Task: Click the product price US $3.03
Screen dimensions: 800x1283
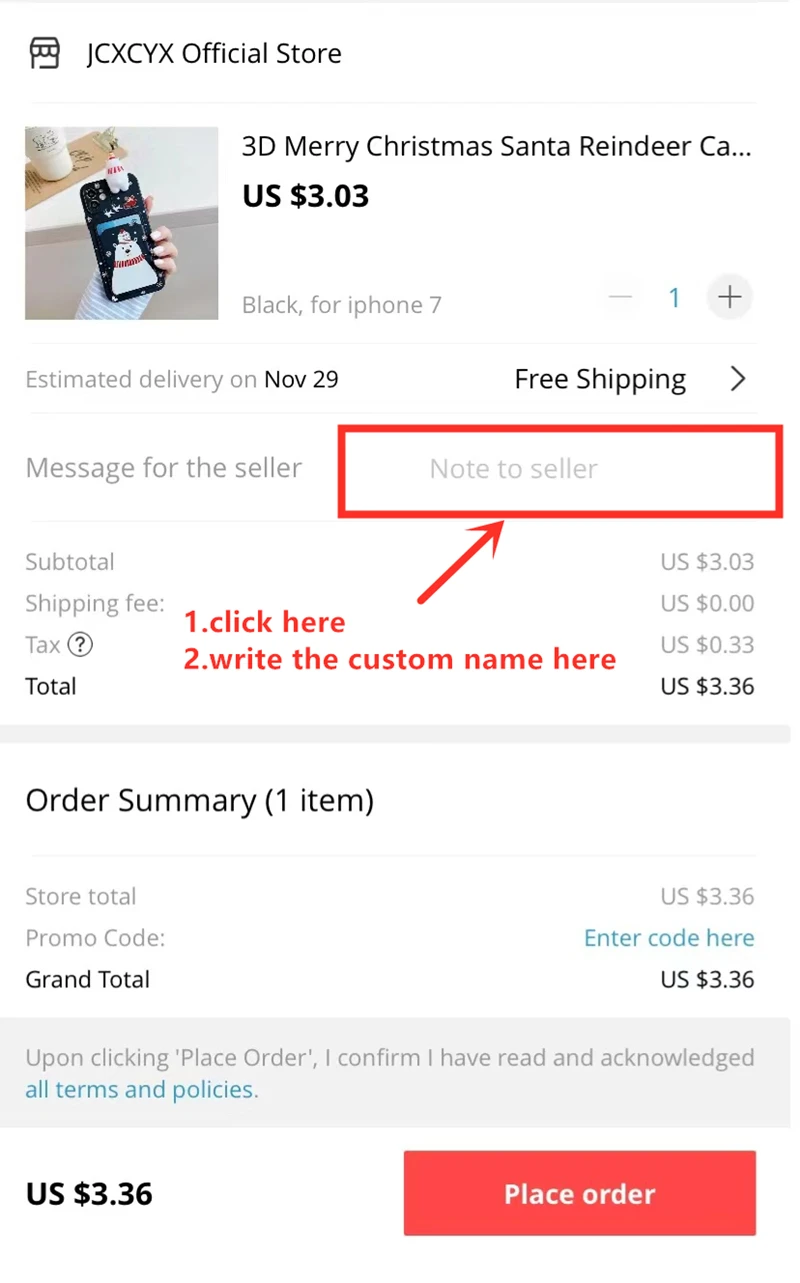Action: coord(306,195)
